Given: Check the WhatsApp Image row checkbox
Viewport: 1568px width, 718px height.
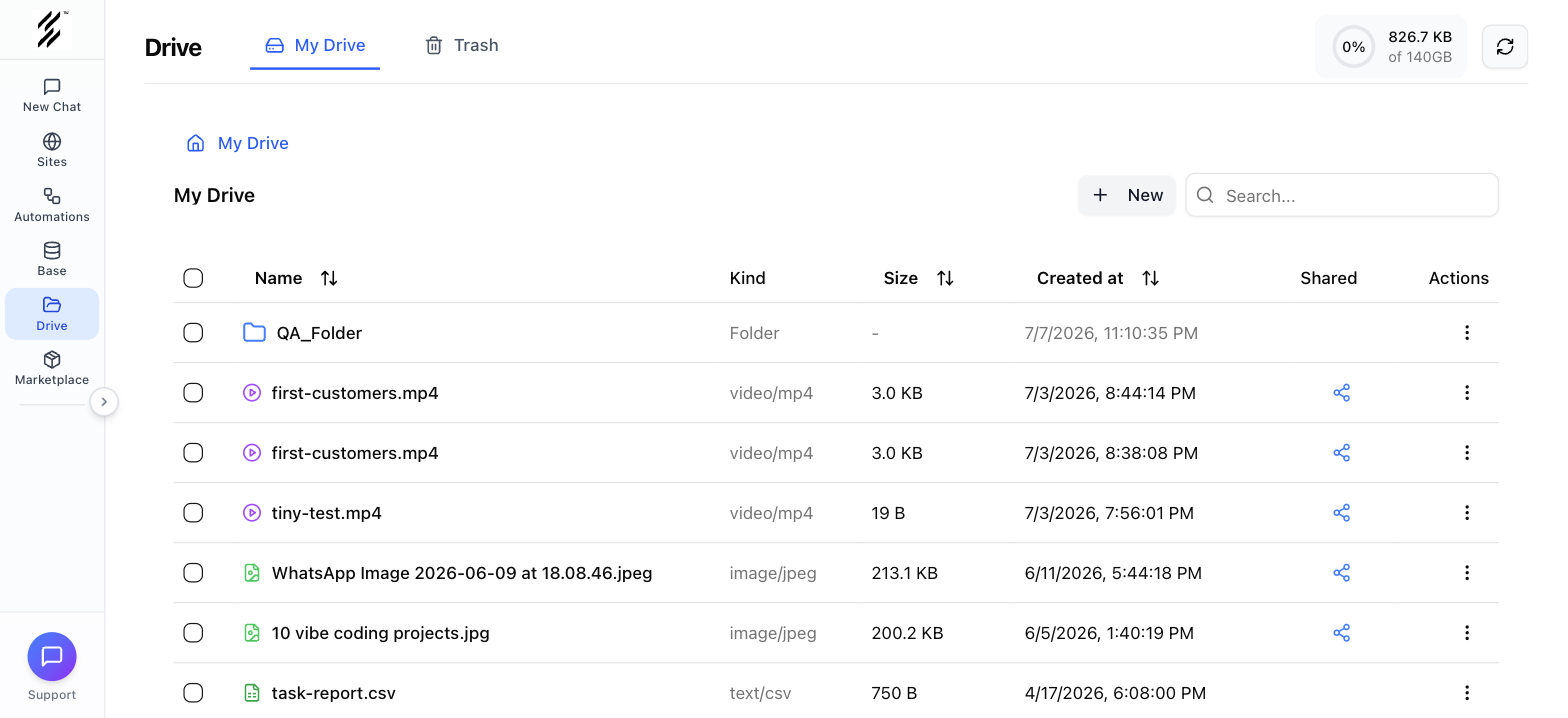Looking at the screenshot, I should tap(193, 573).
